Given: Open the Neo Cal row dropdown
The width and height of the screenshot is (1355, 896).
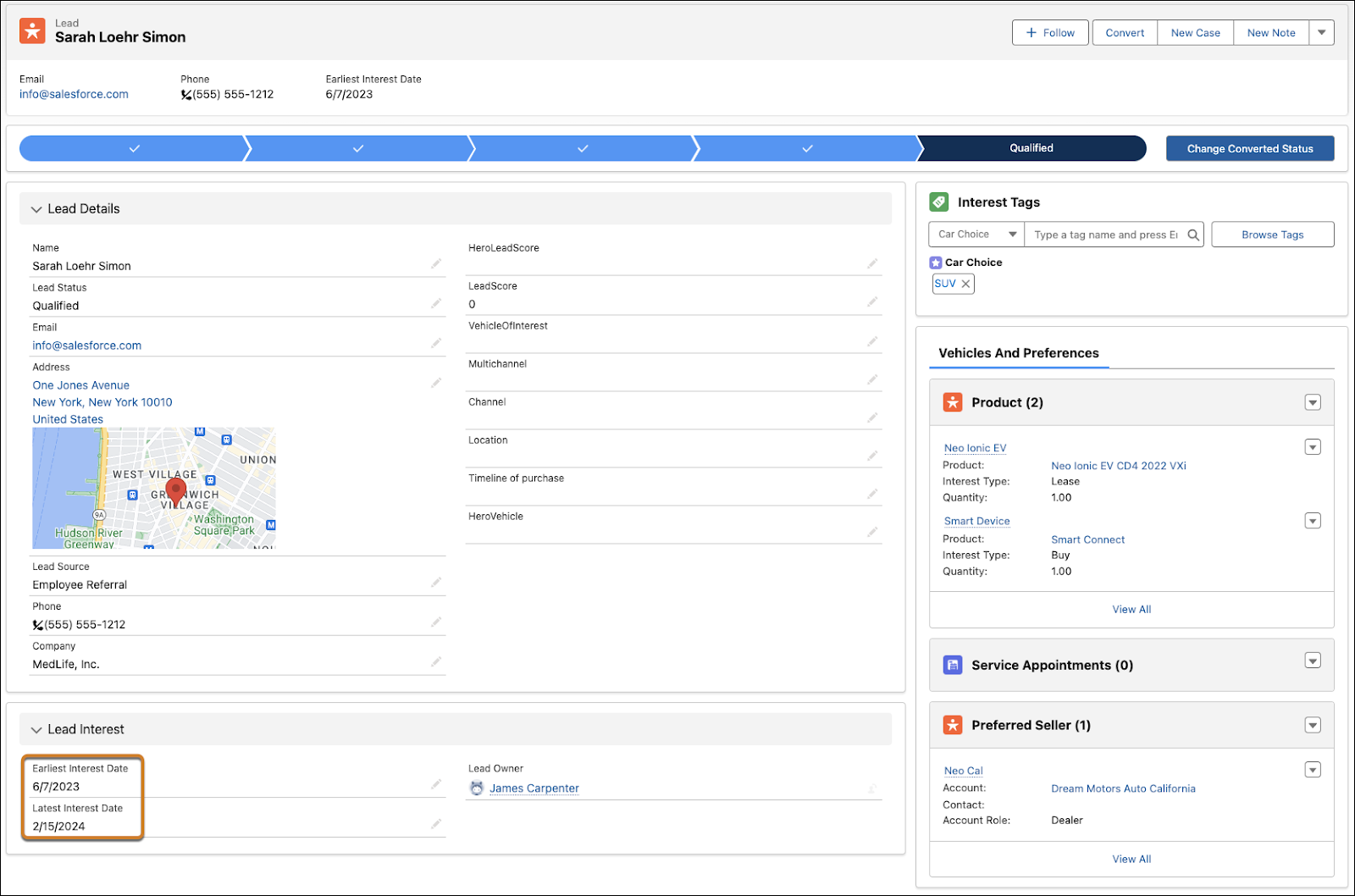Looking at the screenshot, I should (1313, 770).
